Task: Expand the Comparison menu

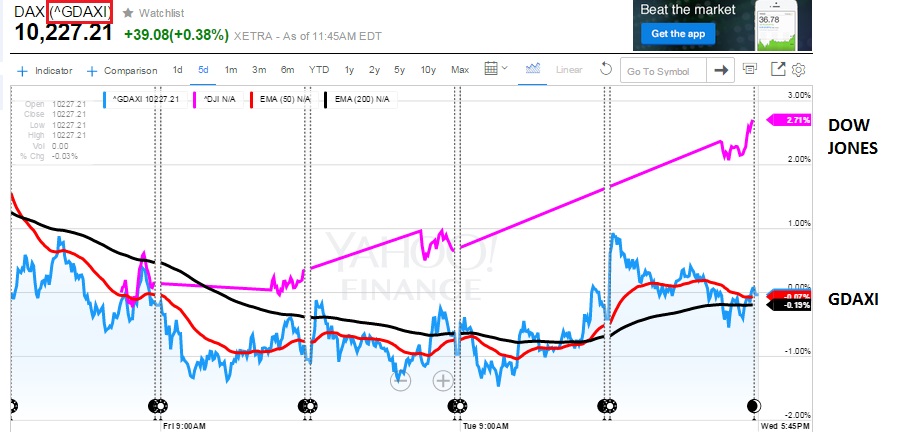Action: tap(123, 70)
